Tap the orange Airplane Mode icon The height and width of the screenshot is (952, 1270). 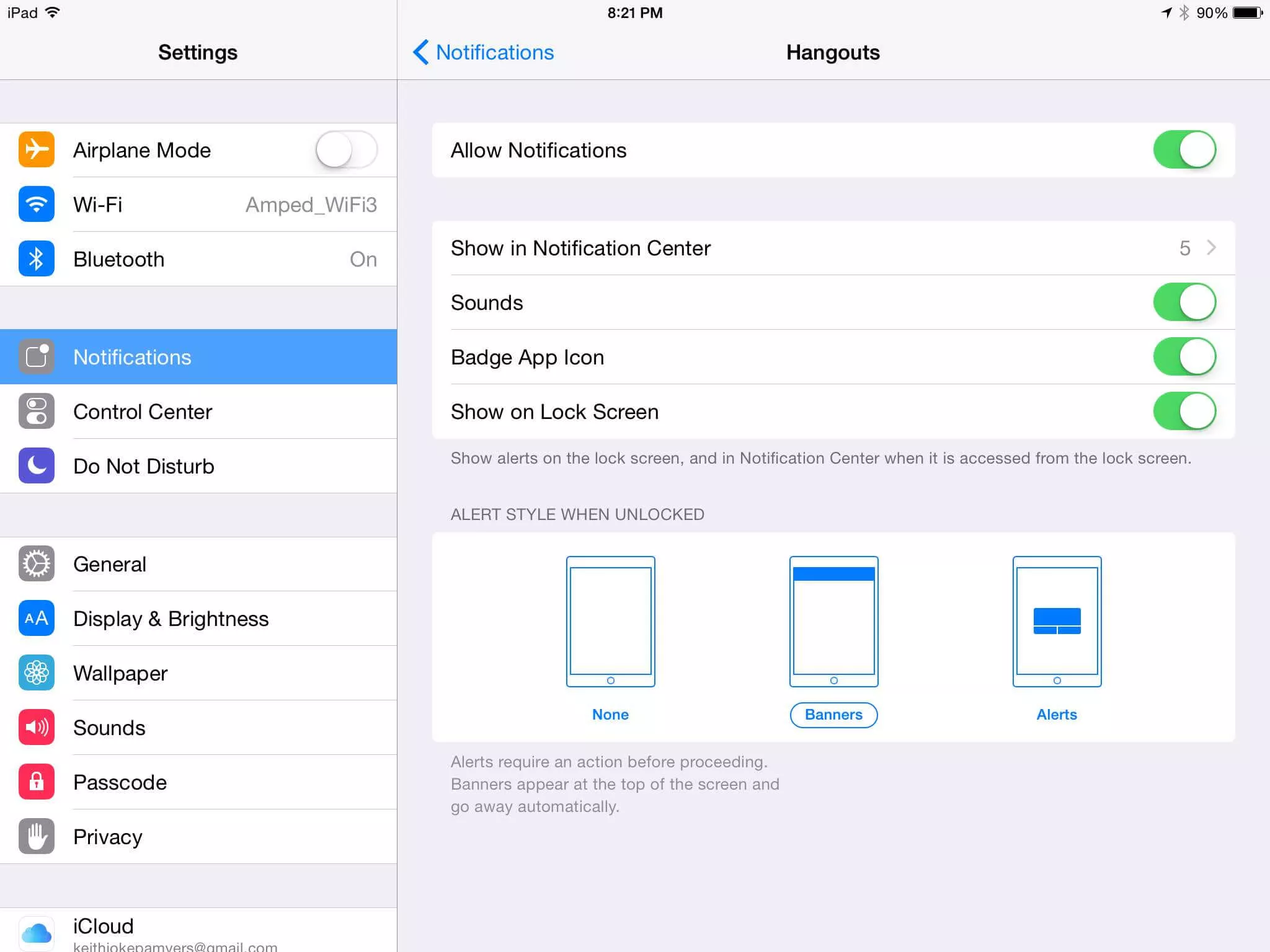pyautogui.click(x=37, y=150)
